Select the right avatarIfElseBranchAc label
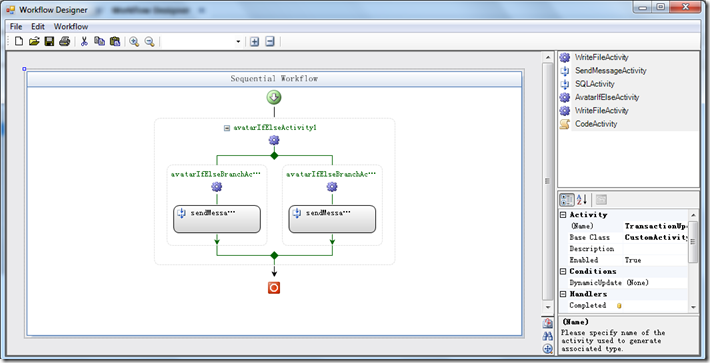Viewport: 710px width, 363px height. 331,174
